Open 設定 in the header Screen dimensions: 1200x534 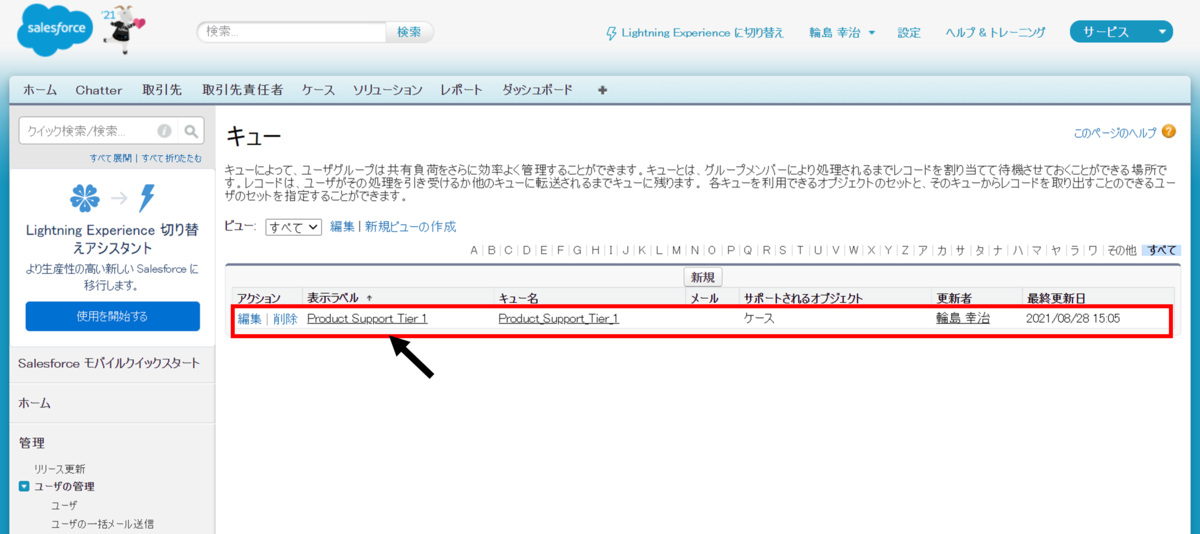909,33
